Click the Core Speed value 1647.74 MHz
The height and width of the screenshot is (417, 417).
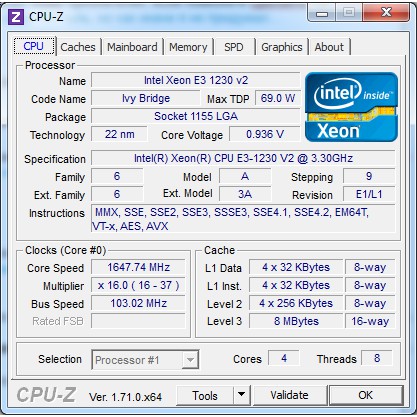point(138,267)
